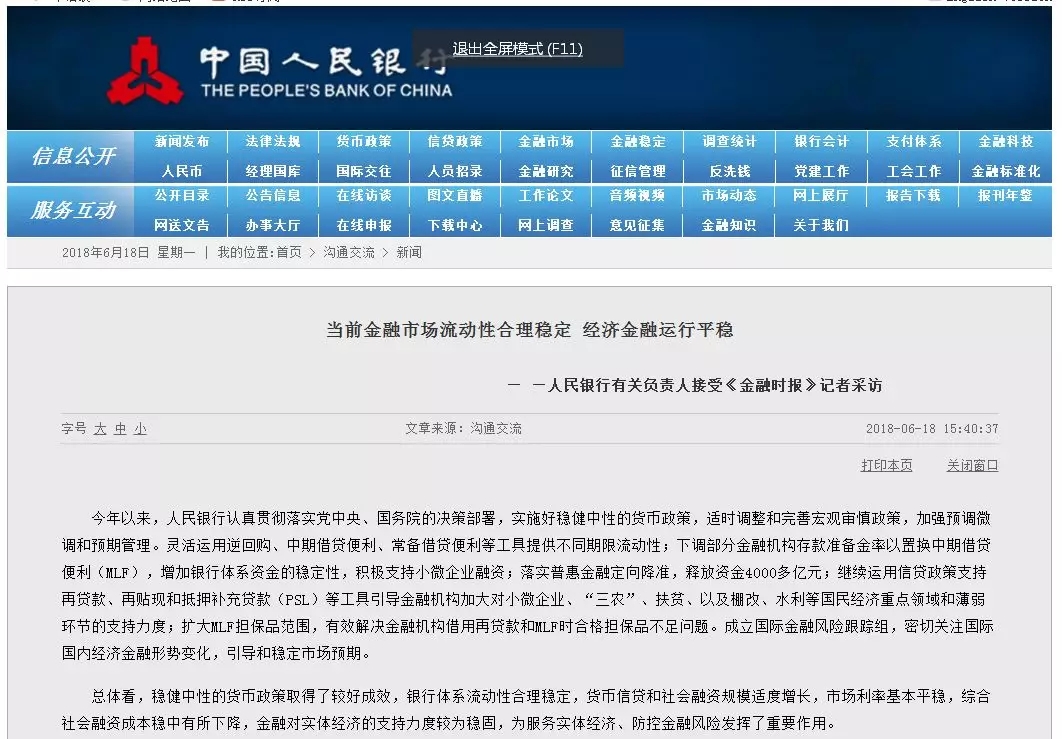Click 公告信息 under 服务互动

(x=273, y=196)
